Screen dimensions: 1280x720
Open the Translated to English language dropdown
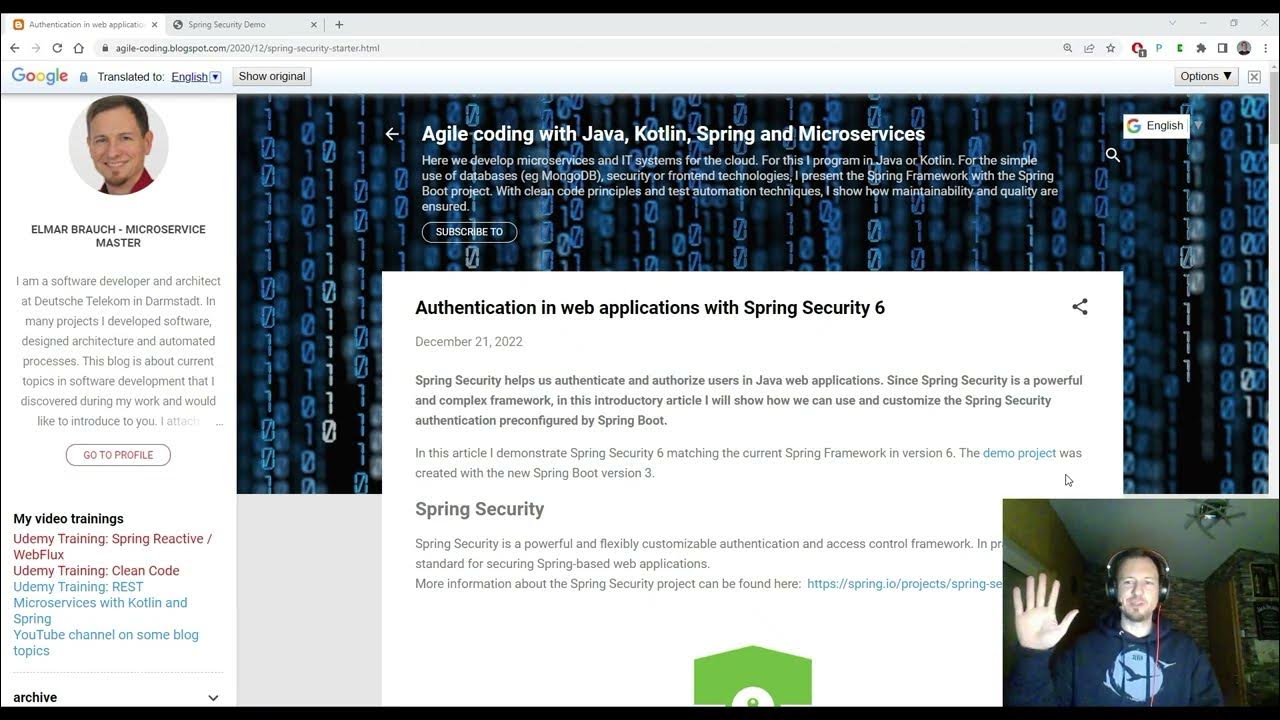click(196, 77)
